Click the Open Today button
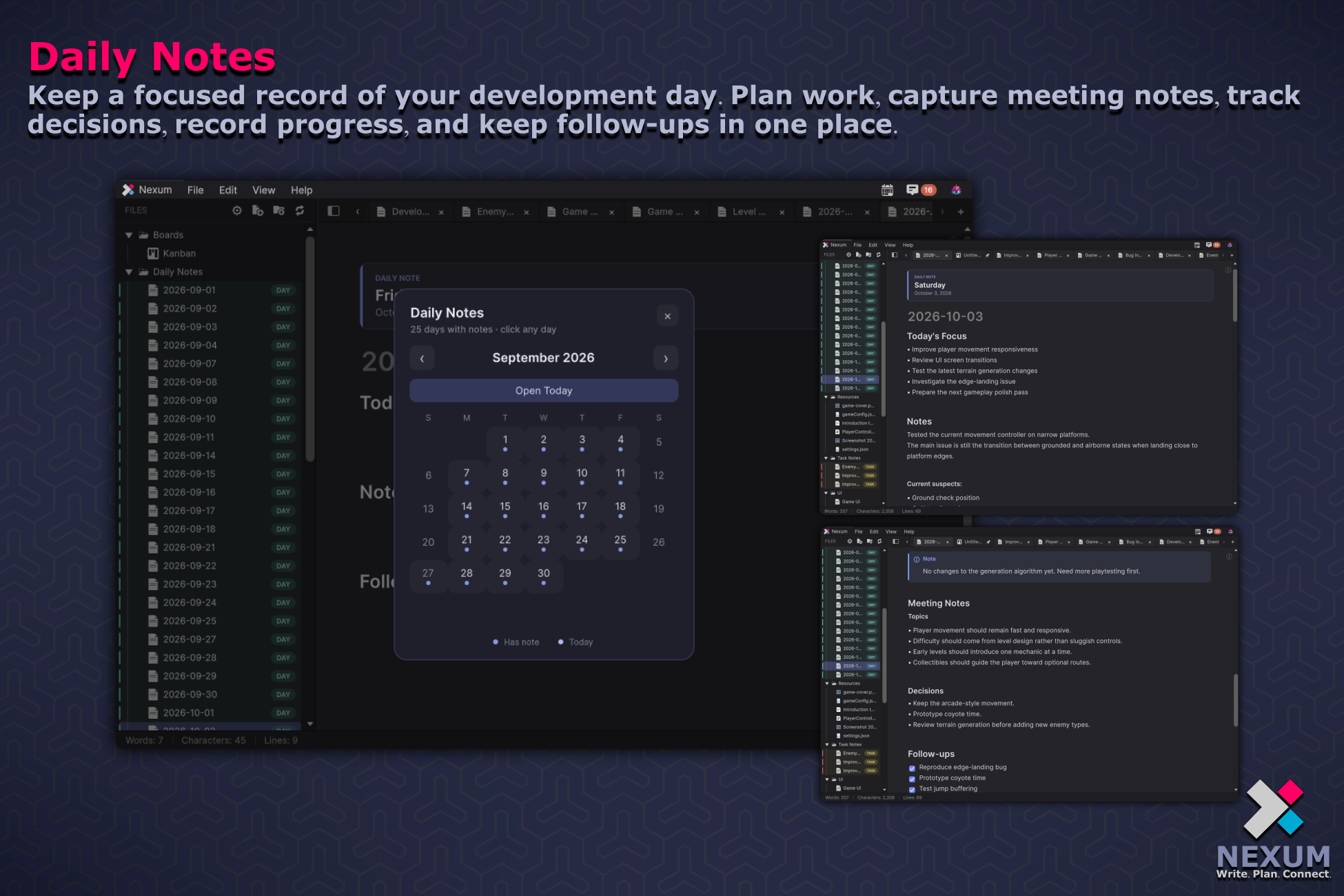 (x=544, y=391)
